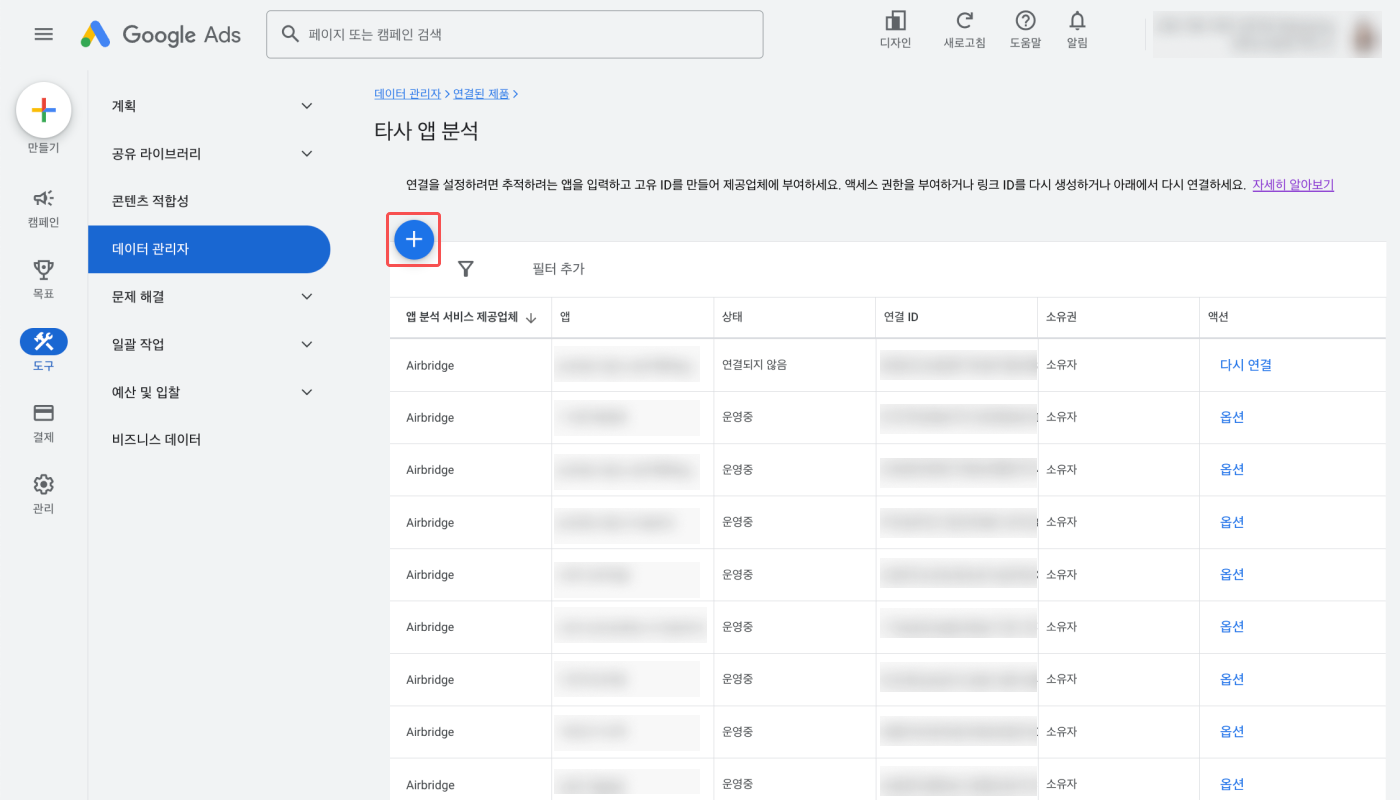This screenshot has height=800, width=1400.
Task: Click the sort arrow on 앱 분석 서비스 제공업체
Action: coord(531,318)
